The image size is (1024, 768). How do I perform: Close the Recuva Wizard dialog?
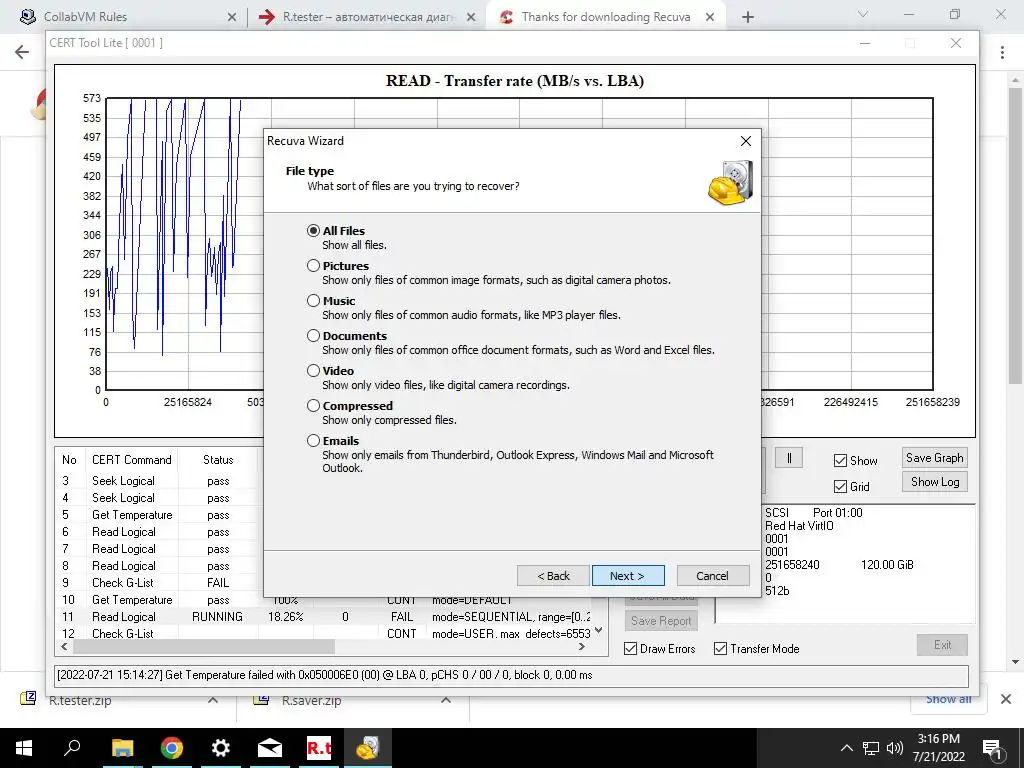pyautogui.click(x=746, y=141)
